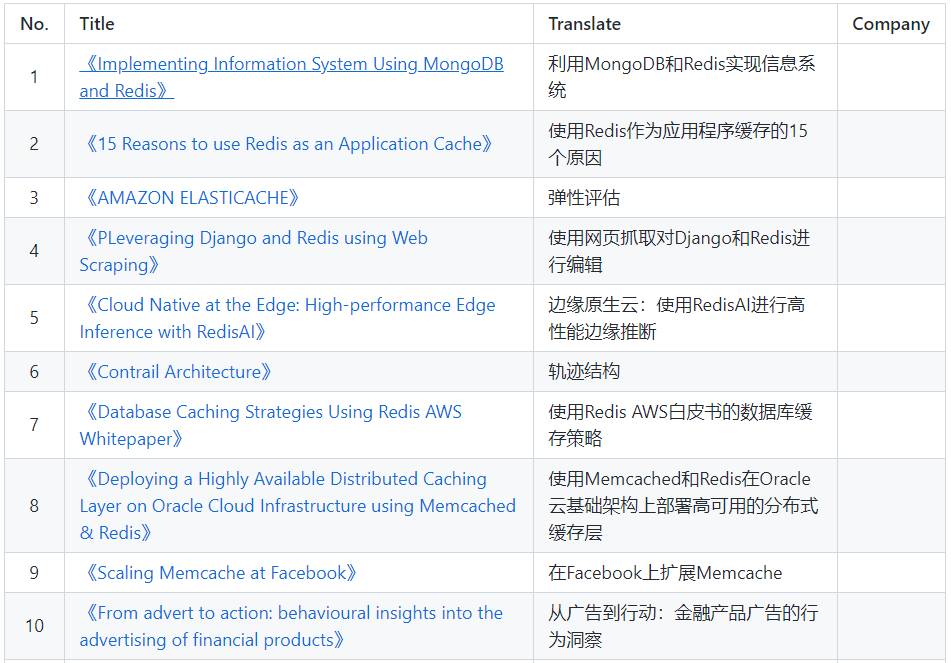This screenshot has width=951, height=663.
Task: Click the row number 5 cell
Action: pyautogui.click(x=35, y=318)
